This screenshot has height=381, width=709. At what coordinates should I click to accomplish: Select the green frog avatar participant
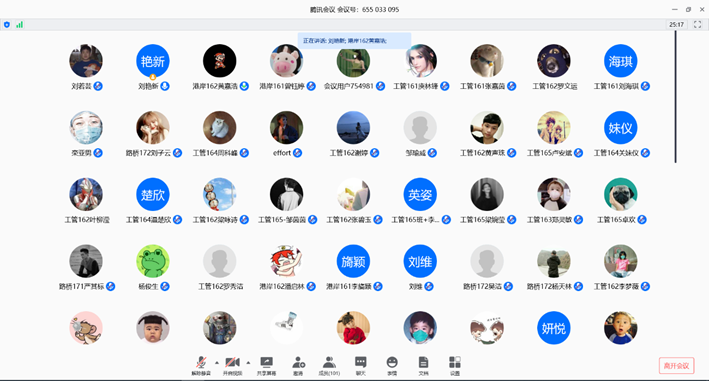click(153, 261)
